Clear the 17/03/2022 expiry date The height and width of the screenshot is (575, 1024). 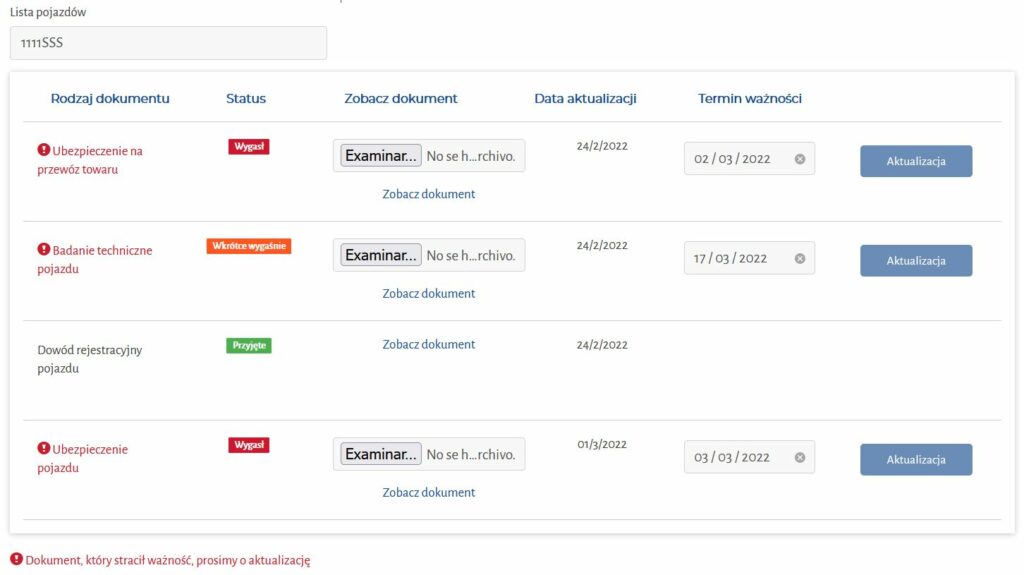[x=799, y=259]
